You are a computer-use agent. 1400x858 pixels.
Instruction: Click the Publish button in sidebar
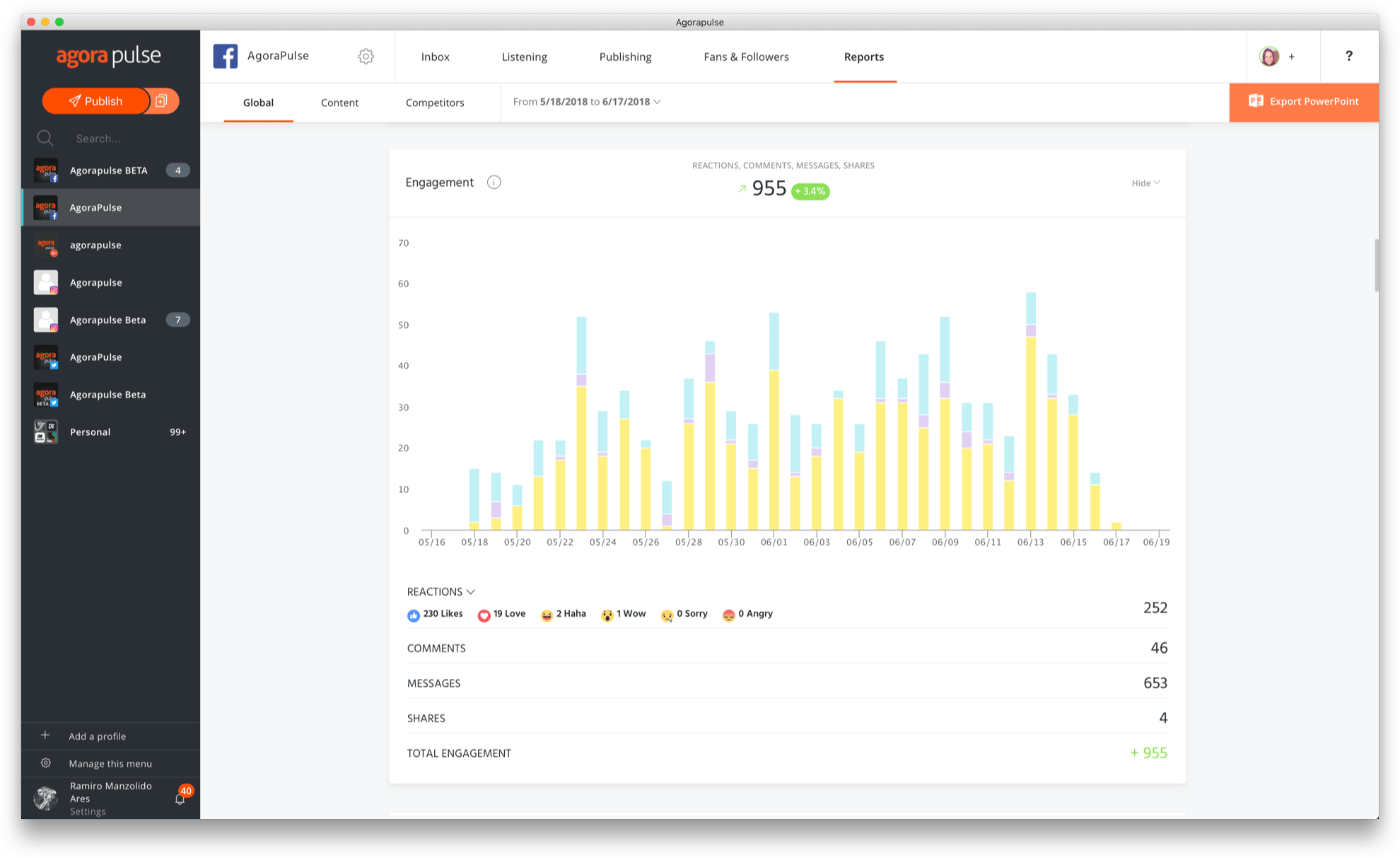[x=101, y=100]
